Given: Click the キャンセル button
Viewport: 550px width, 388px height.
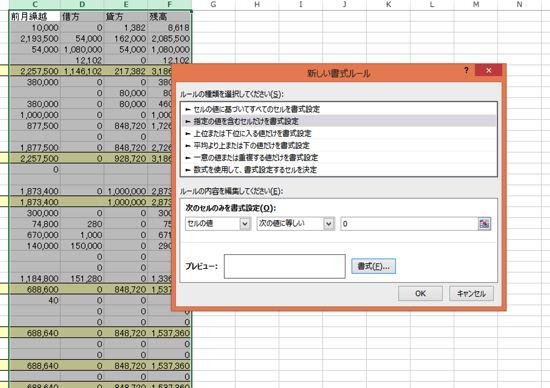Looking at the screenshot, I should tap(471, 293).
